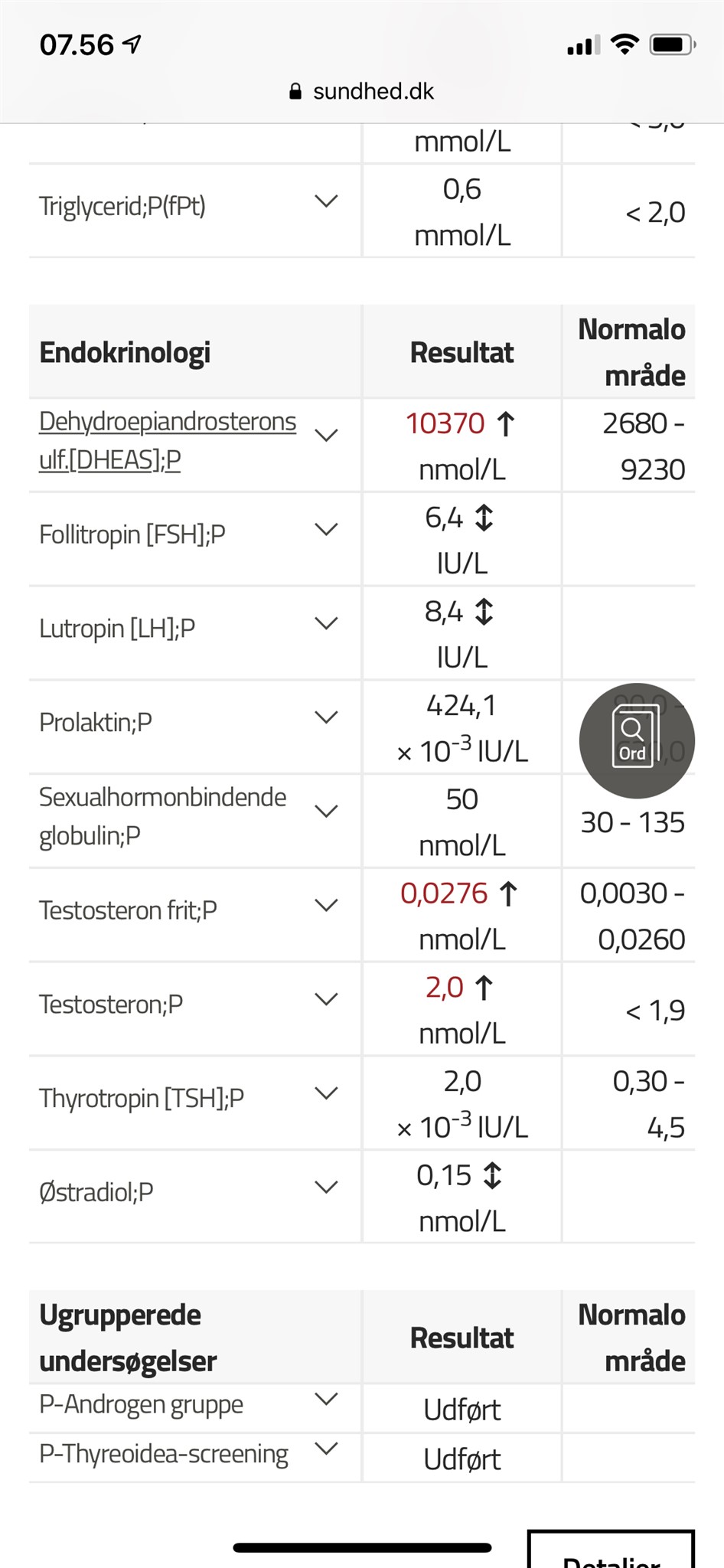Expand the Sexualhormonbindende globulin row
724x1568 pixels.
tap(327, 812)
